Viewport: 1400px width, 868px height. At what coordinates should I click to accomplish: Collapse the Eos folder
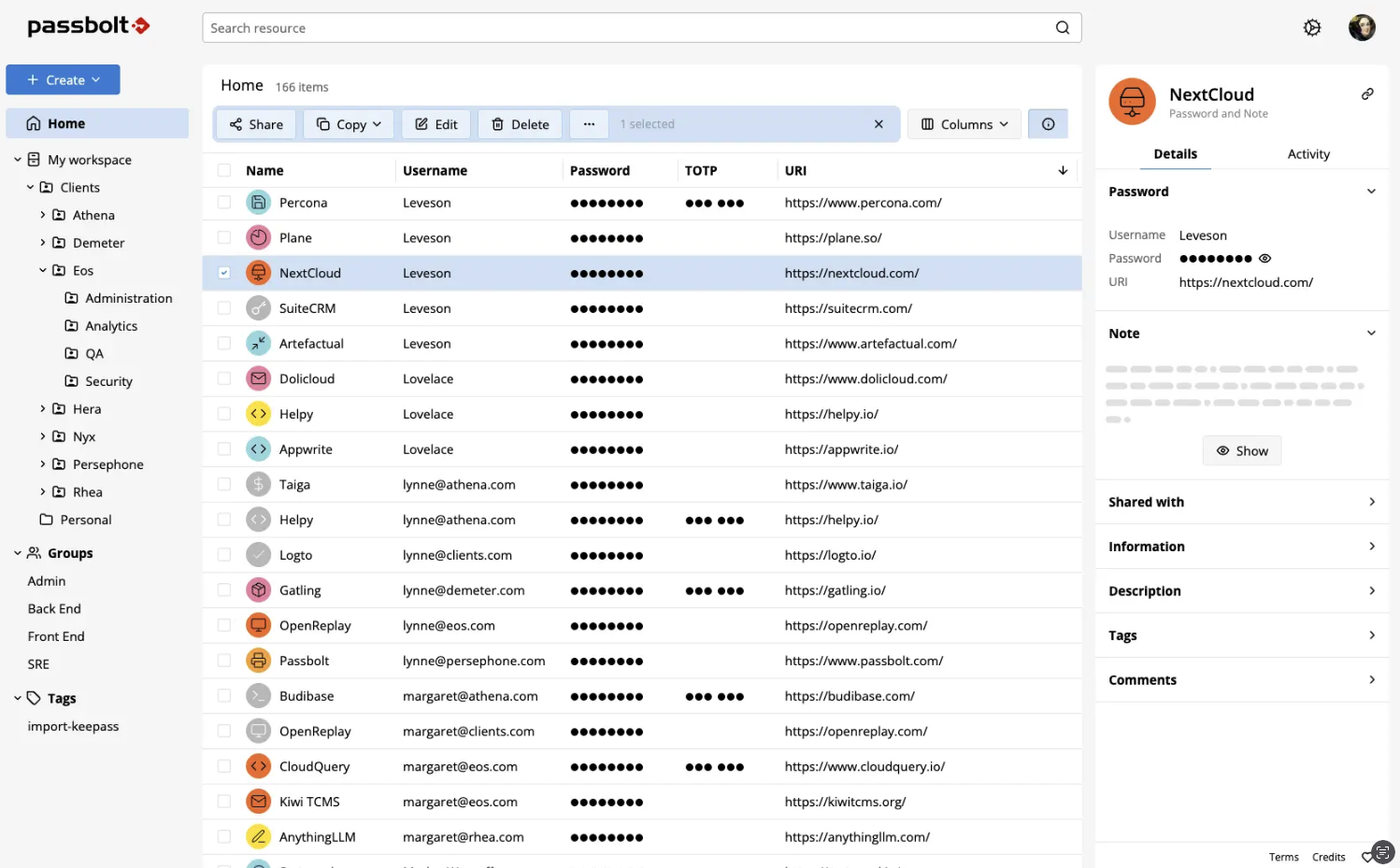point(43,271)
